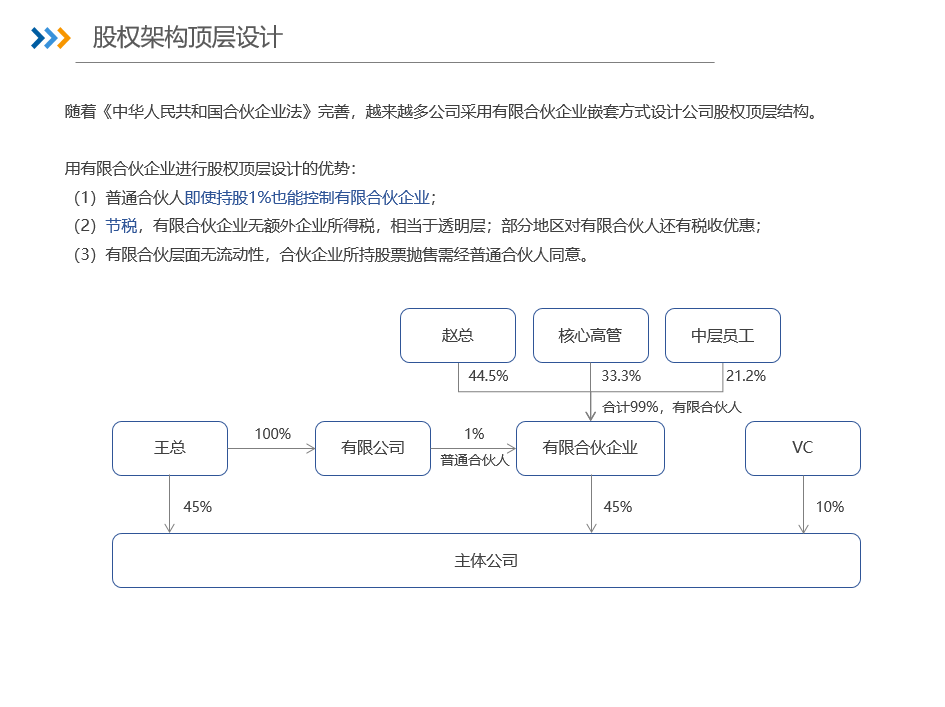
Task: Select the 王总 box
Action: (x=170, y=448)
